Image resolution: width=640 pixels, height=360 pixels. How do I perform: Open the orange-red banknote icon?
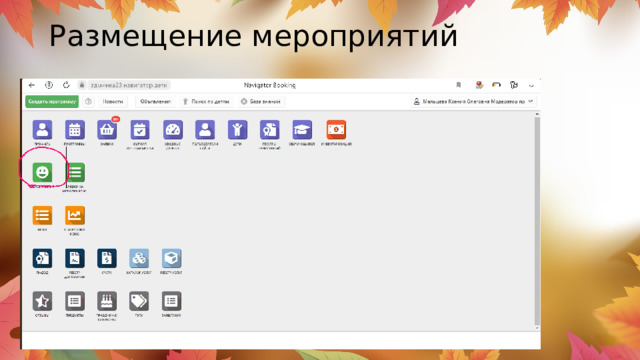336,130
